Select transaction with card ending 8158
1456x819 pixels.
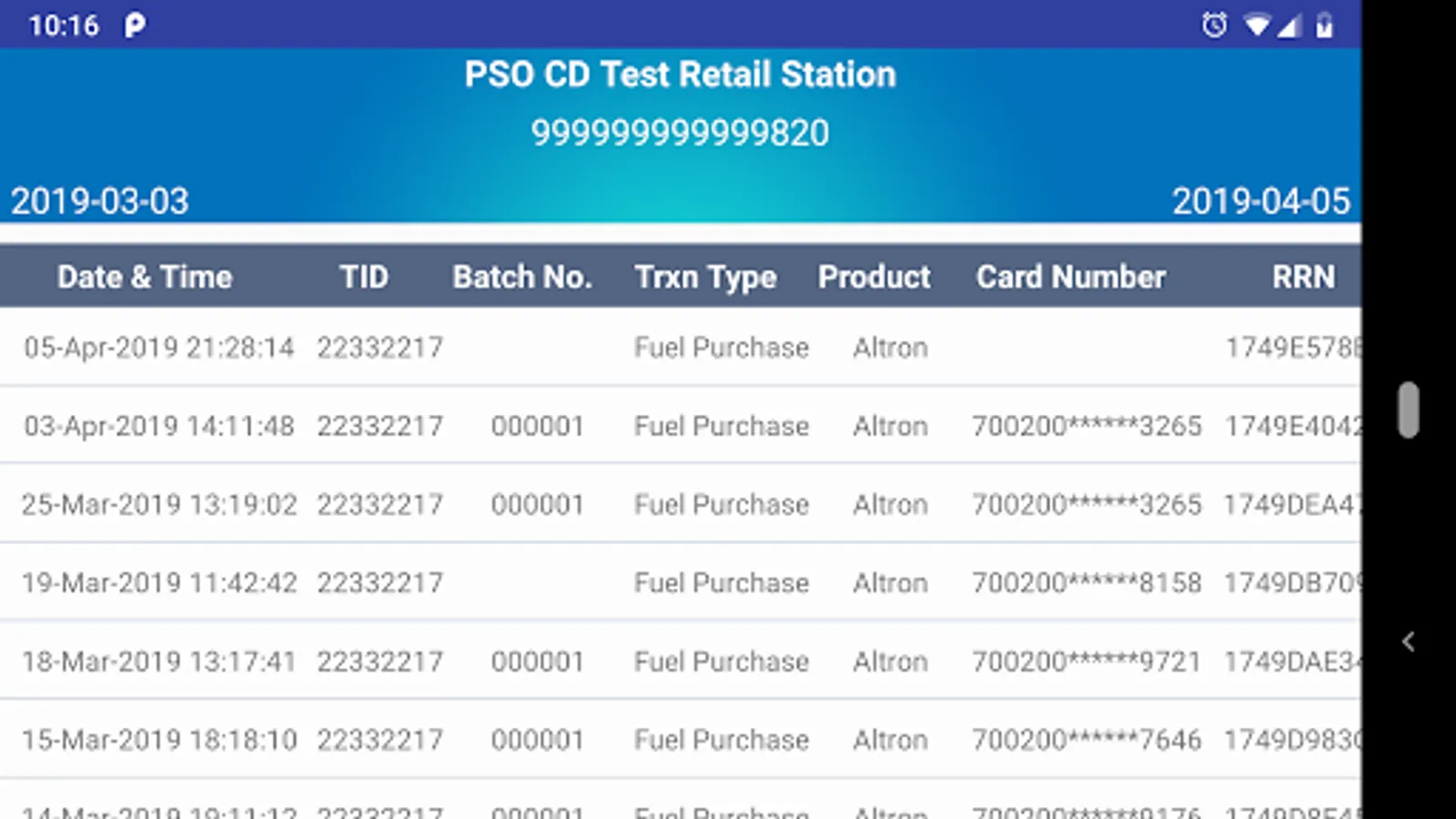[x=1087, y=582]
